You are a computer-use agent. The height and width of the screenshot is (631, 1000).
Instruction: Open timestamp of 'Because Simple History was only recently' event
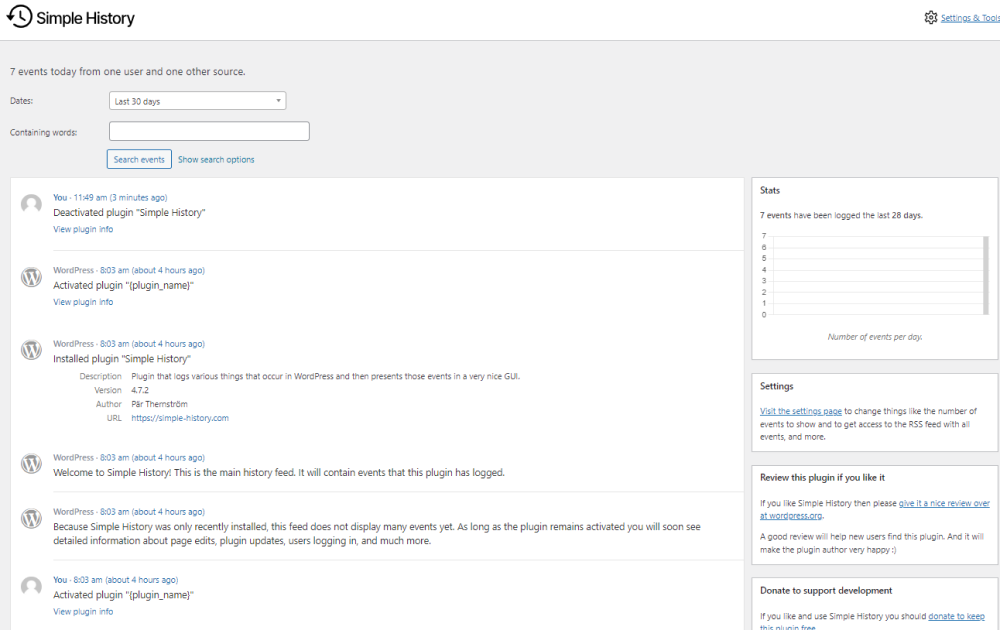click(152, 512)
